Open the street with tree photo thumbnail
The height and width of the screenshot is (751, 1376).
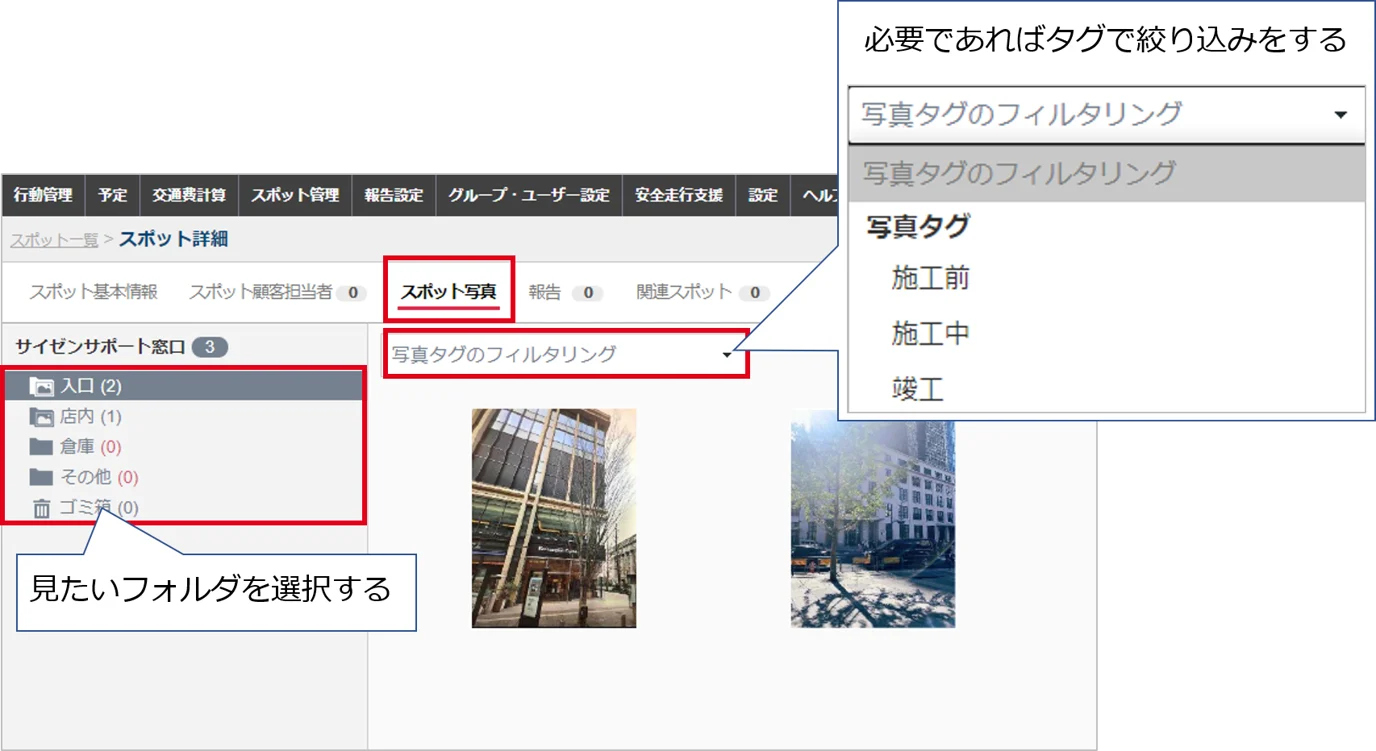(873, 524)
